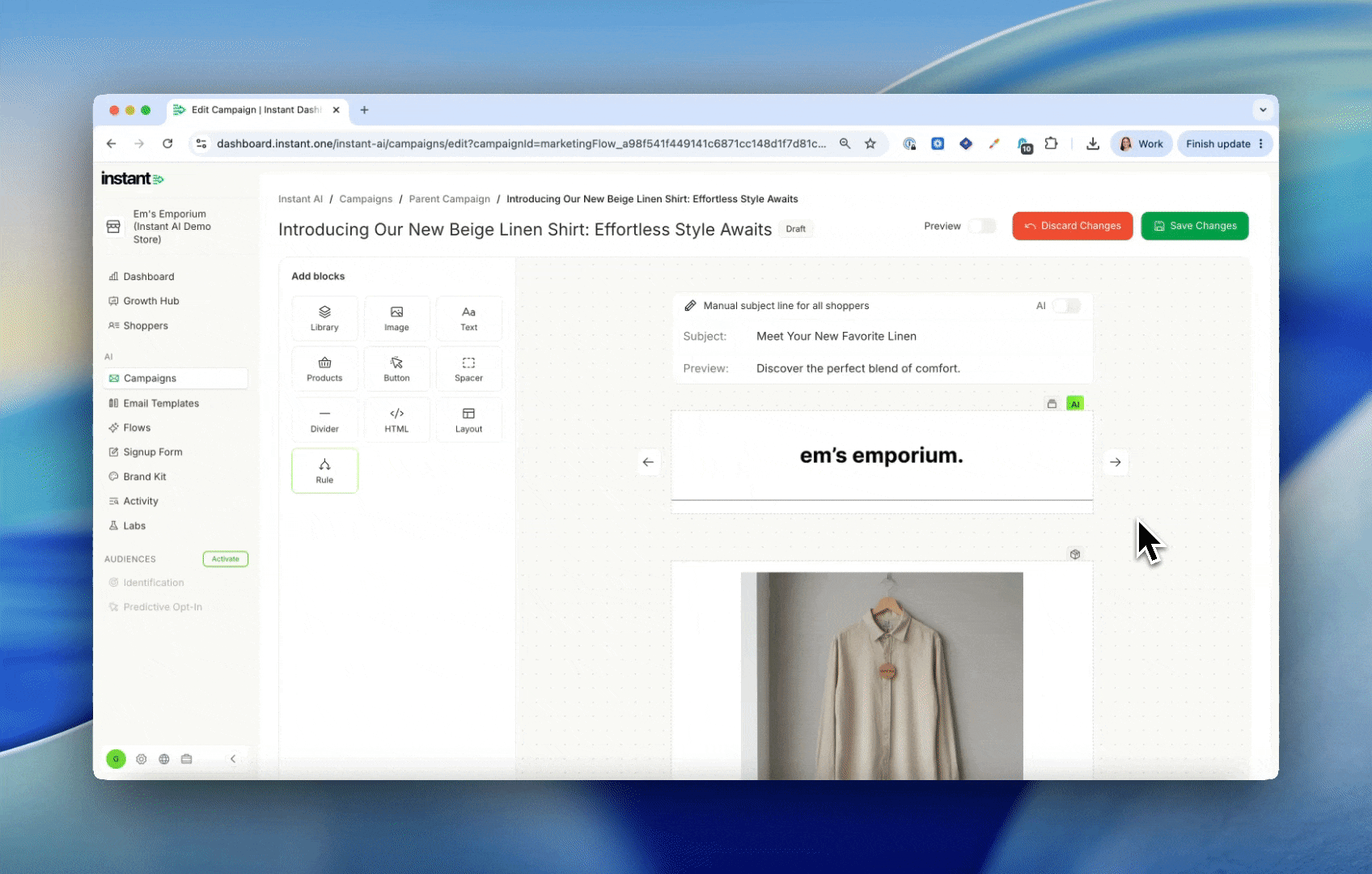Open the briefcase icon in sidebar footer
The image size is (1372, 874).
point(187,759)
